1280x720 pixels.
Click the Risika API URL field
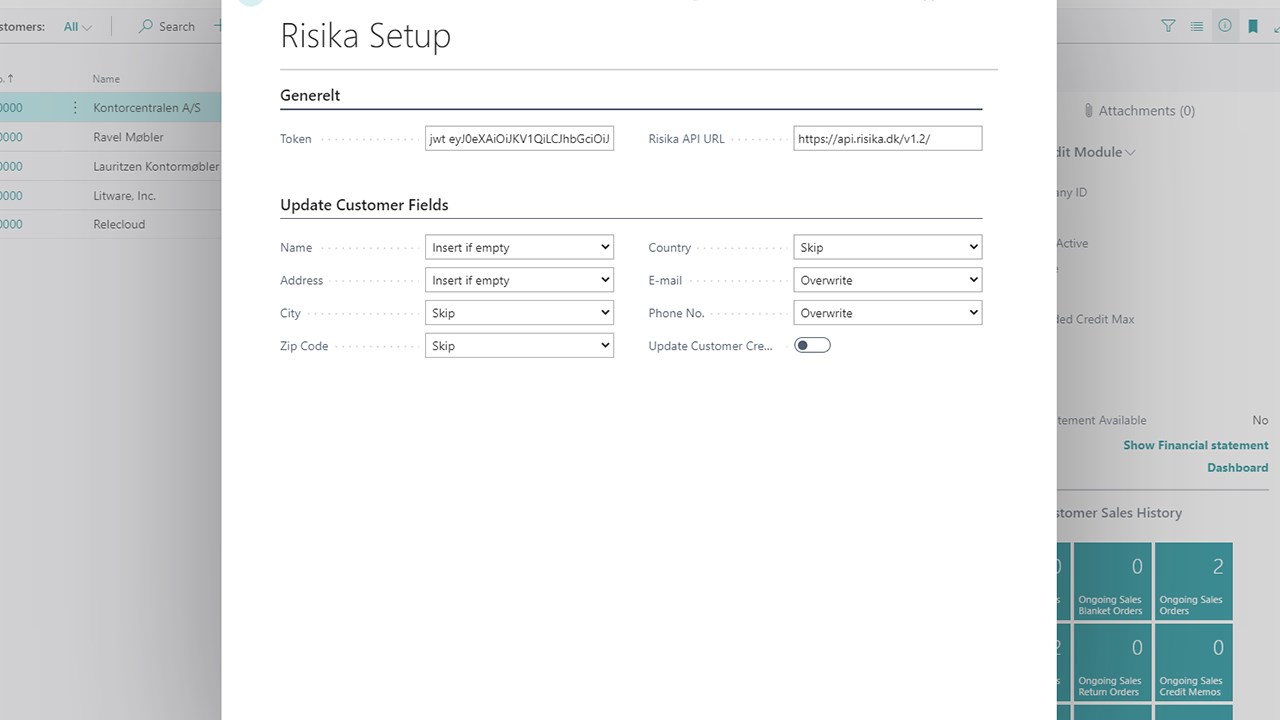click(888, 139)
